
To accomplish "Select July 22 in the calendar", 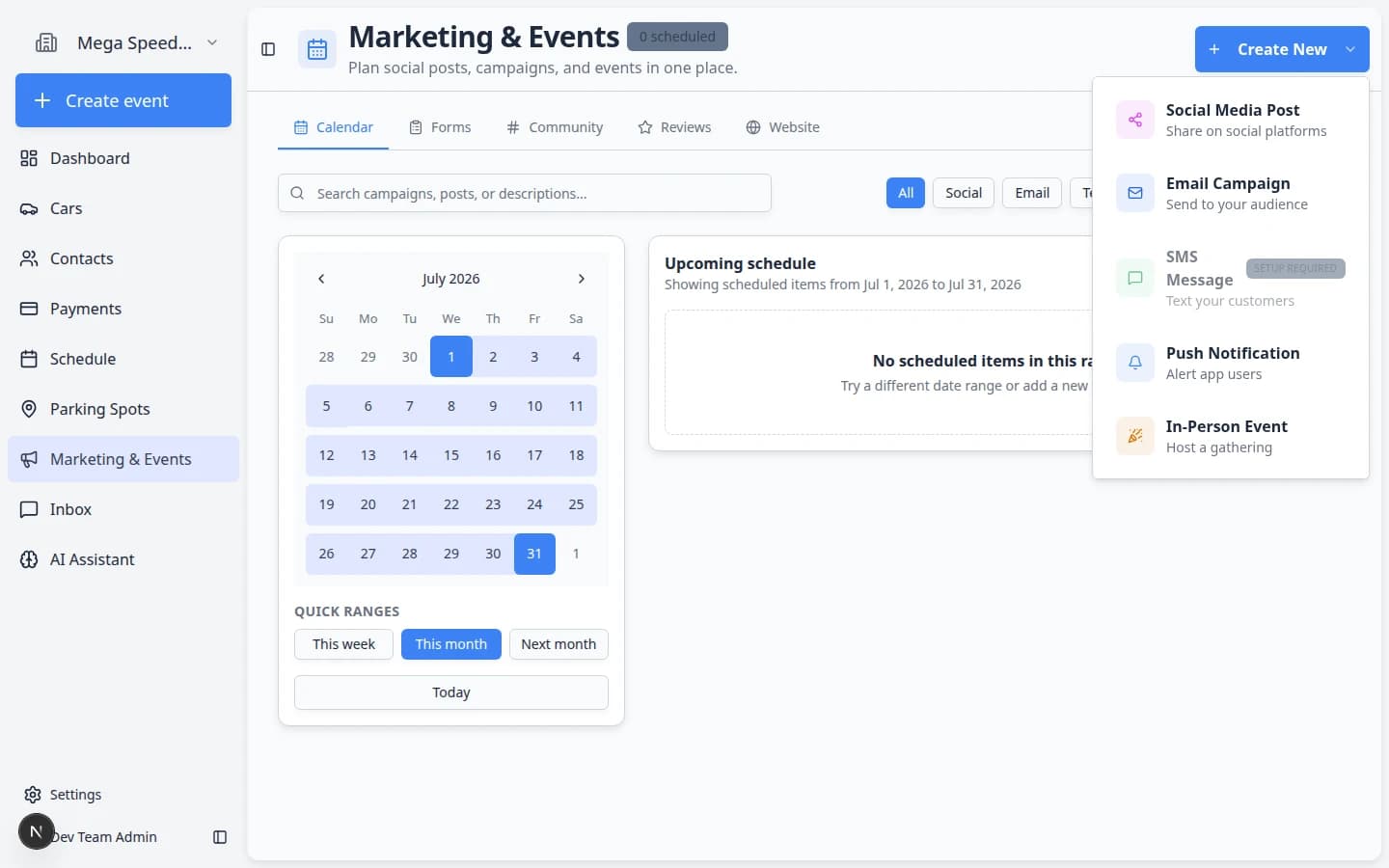I will [x=451, y=504].
